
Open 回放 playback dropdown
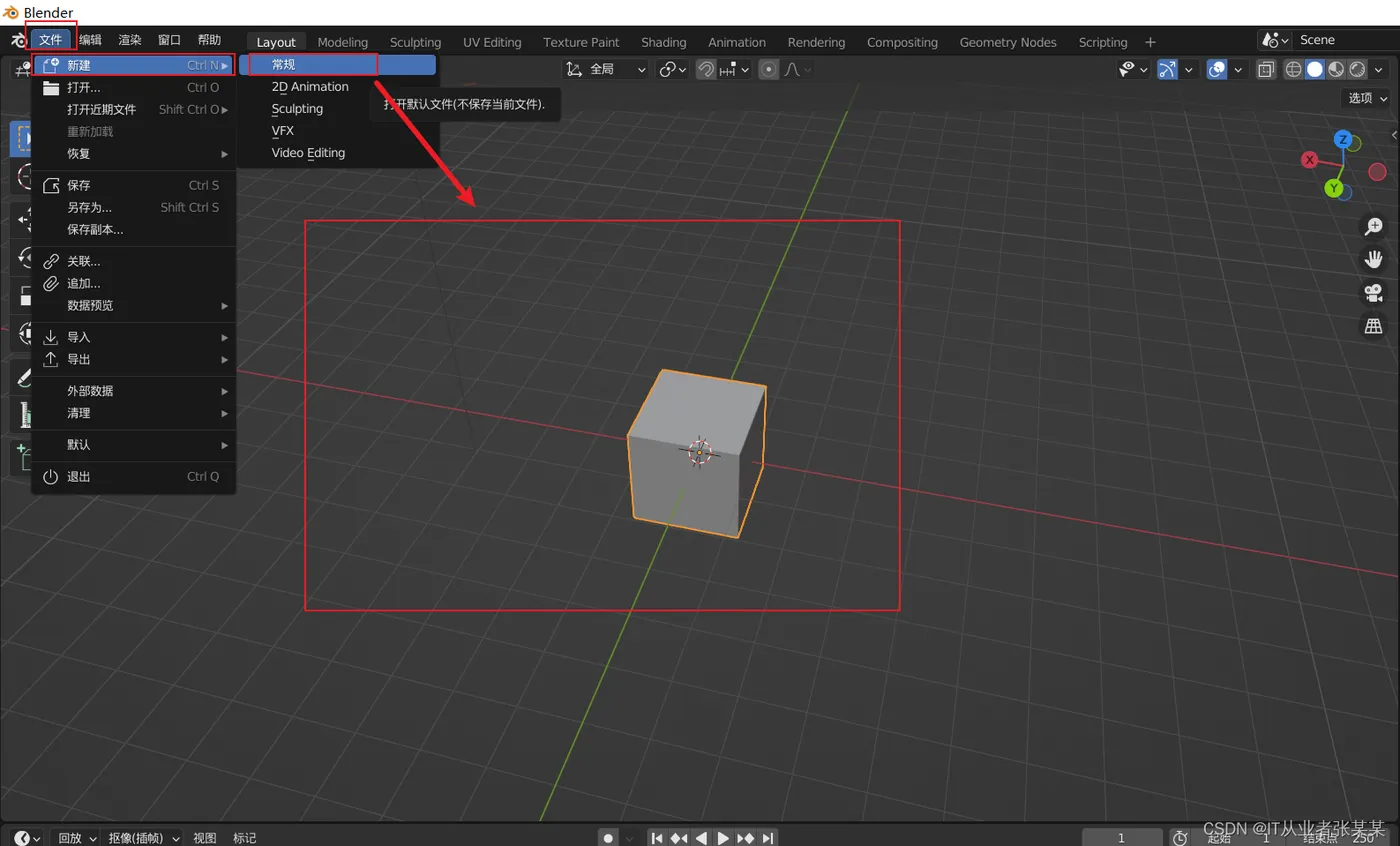tap(75, 838)
